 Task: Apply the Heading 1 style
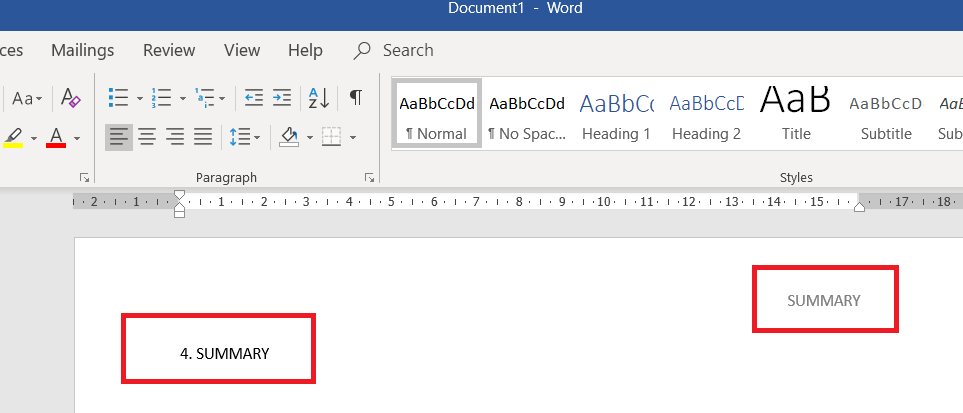coord(616,114)
